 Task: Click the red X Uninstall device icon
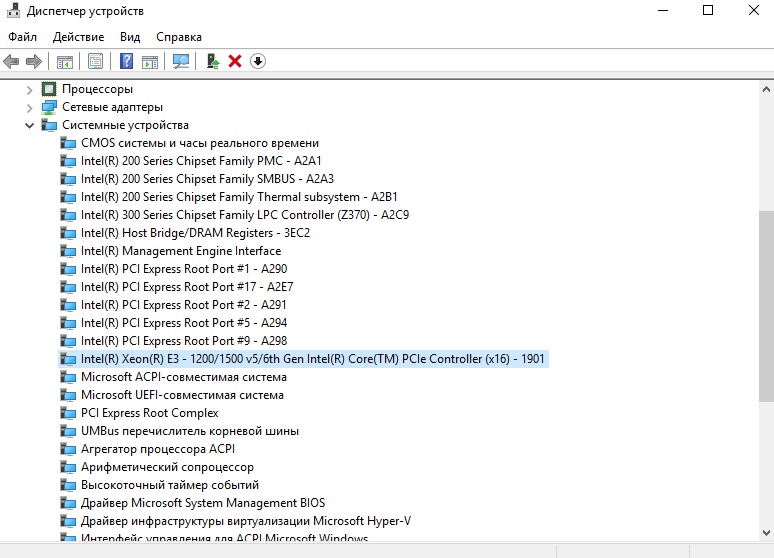click(235, 61)
